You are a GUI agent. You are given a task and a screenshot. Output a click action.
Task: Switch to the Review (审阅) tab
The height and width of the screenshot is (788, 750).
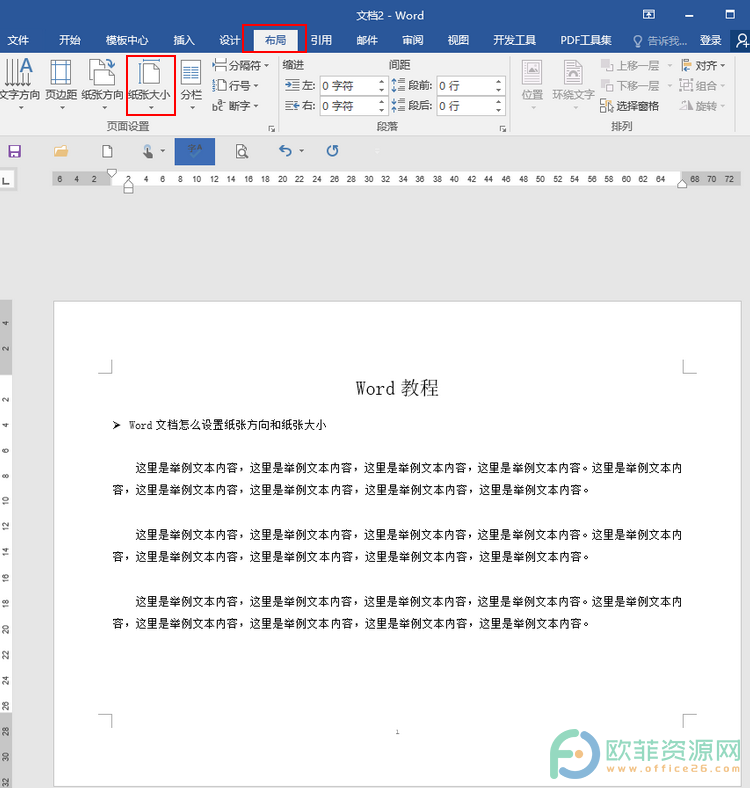pos(413,40)
